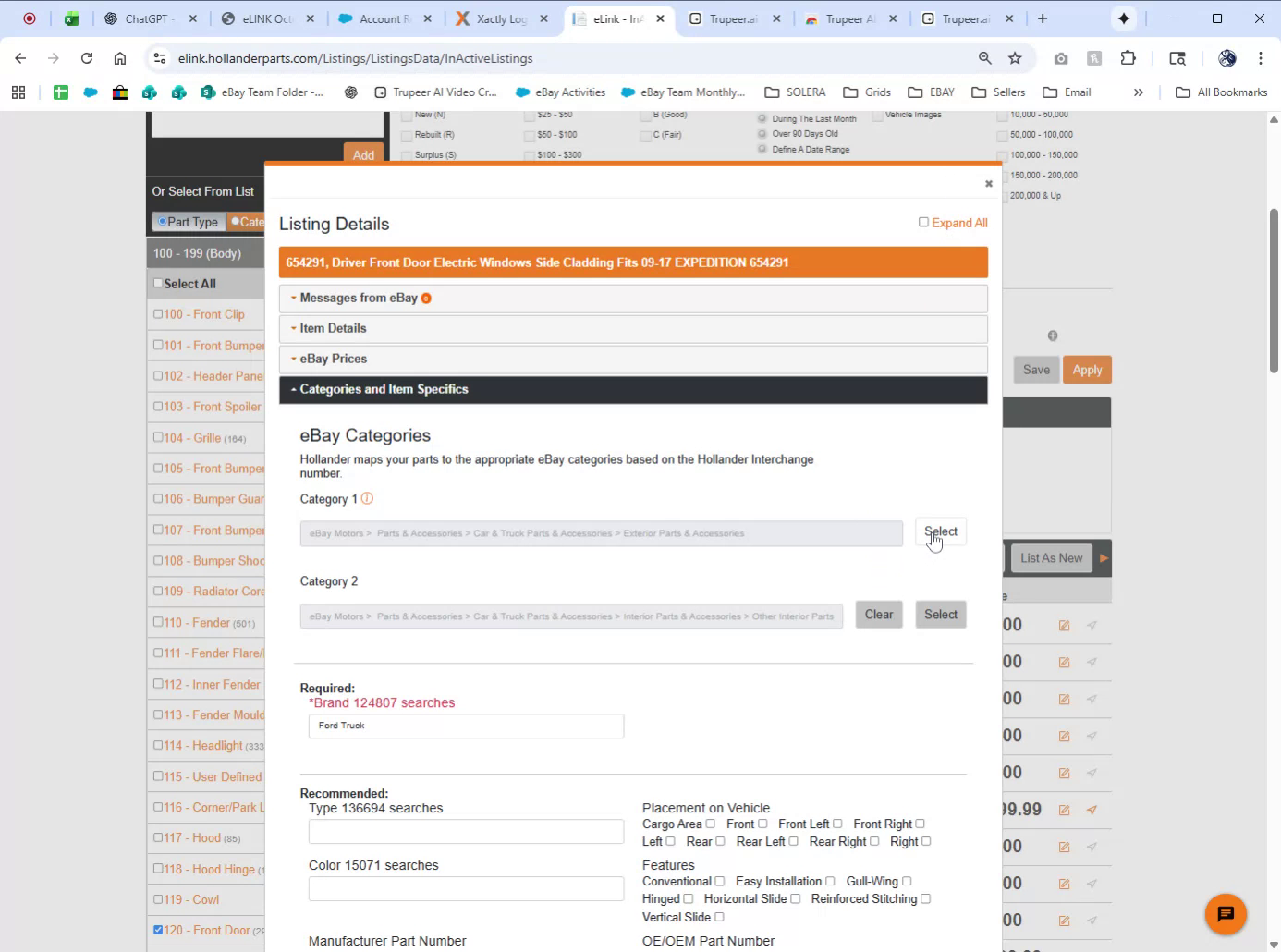Expand the eBay Prices section

[x=633, y=360]
